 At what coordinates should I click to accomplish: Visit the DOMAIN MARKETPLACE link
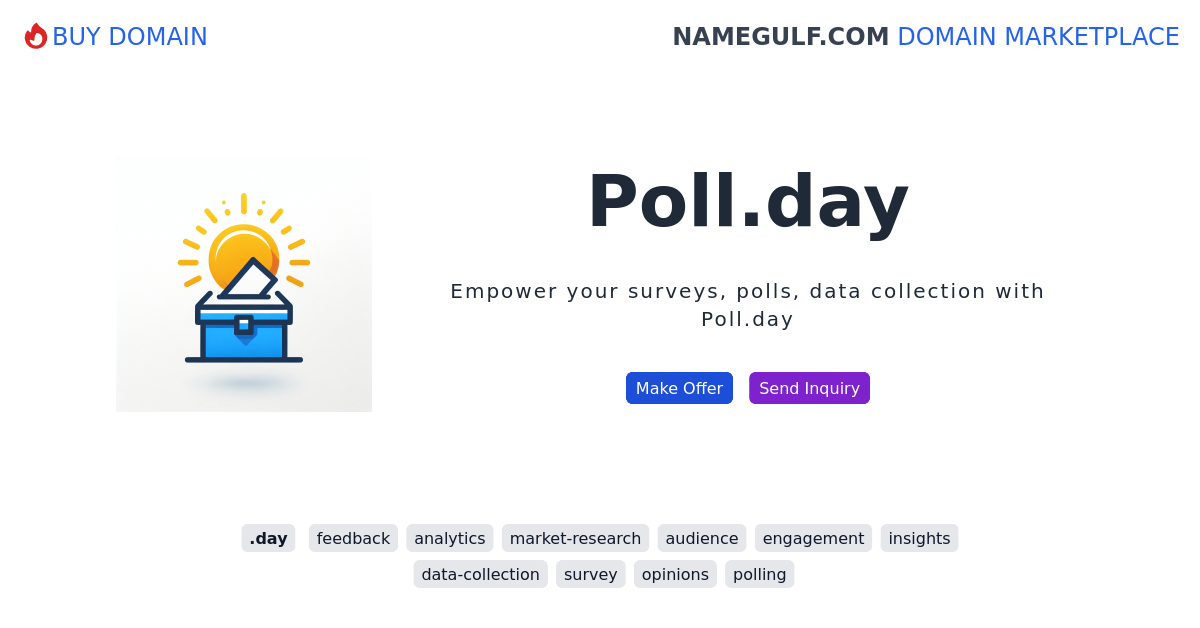click(1038, 37)
